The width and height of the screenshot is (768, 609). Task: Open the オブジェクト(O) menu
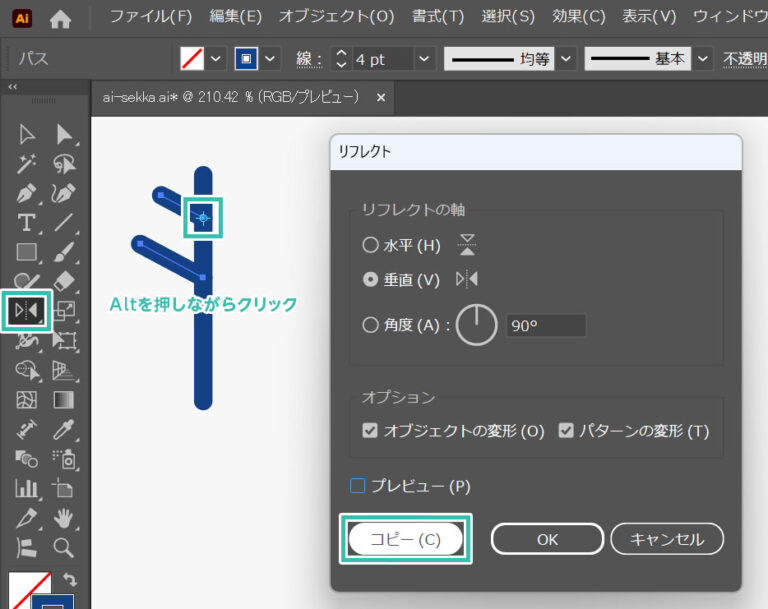336,17
